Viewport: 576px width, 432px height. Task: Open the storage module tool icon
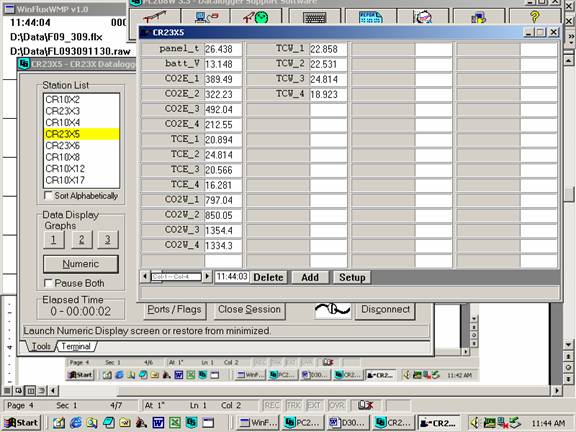click(x=478, y=17)
